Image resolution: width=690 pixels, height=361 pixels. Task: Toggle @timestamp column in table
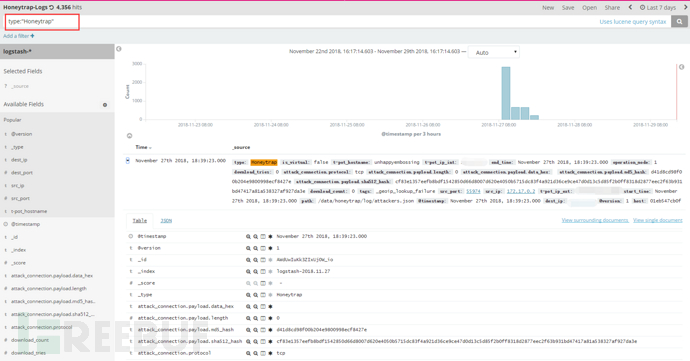pos(263,236)
